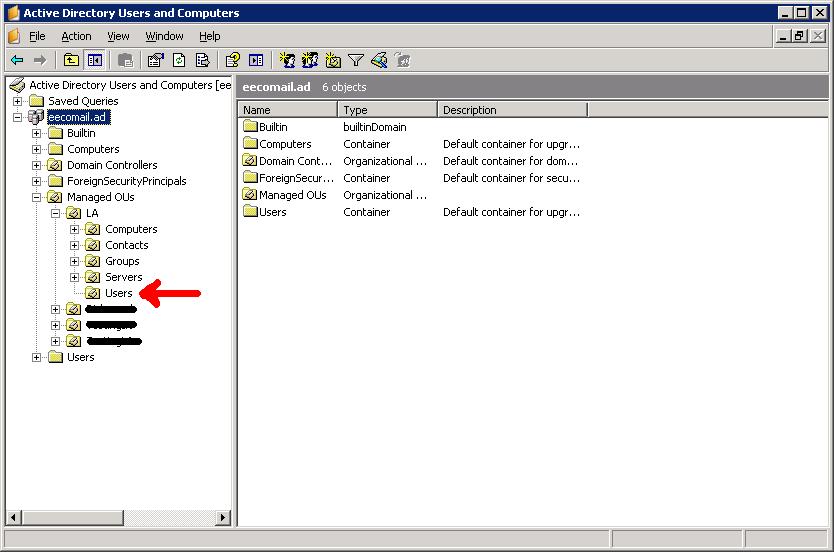Select the Groups OU under LA

click(x=122, y=261)
